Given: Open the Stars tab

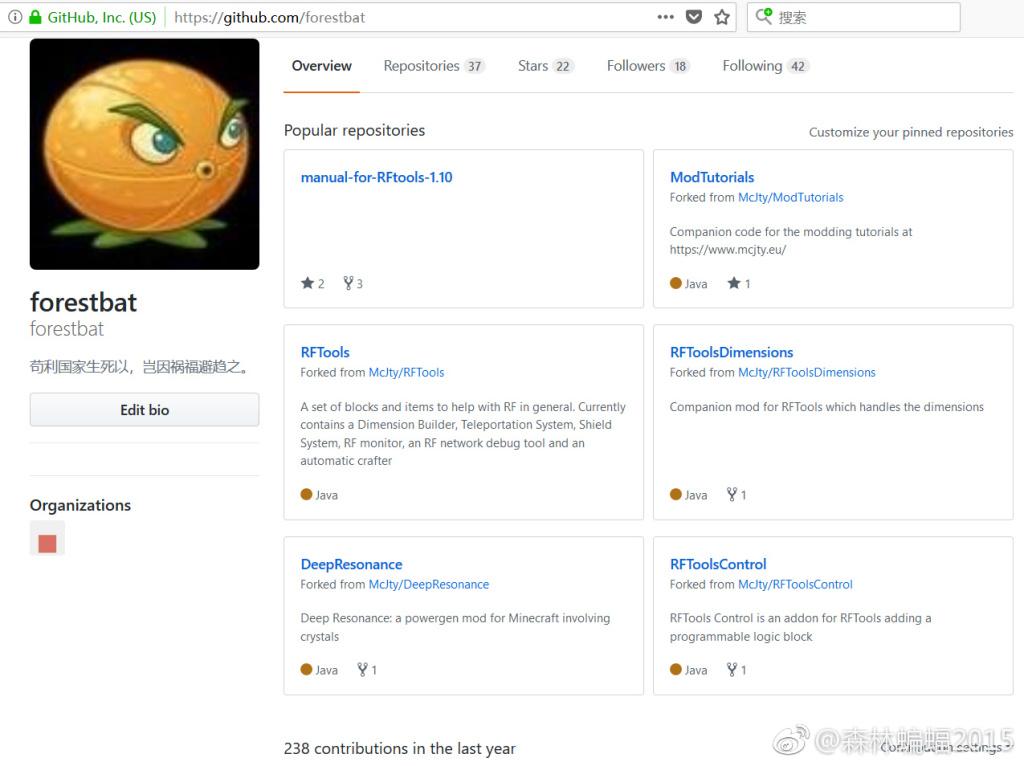Looking at the screenshot, I should tap(545, 66).
